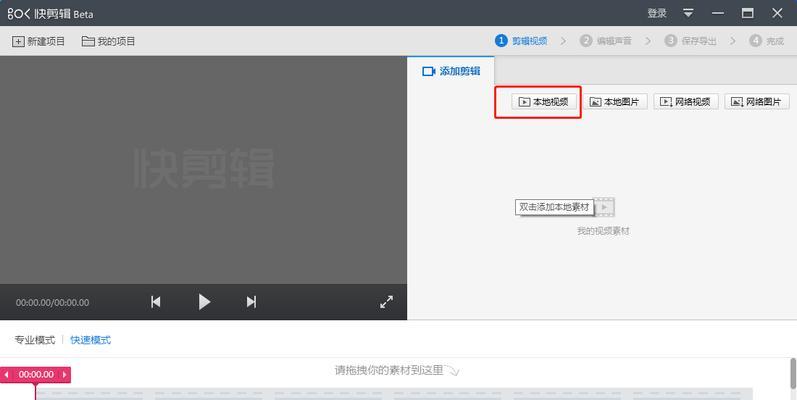
Task: Click 新建项目 to create a new project
Action: 38,41
